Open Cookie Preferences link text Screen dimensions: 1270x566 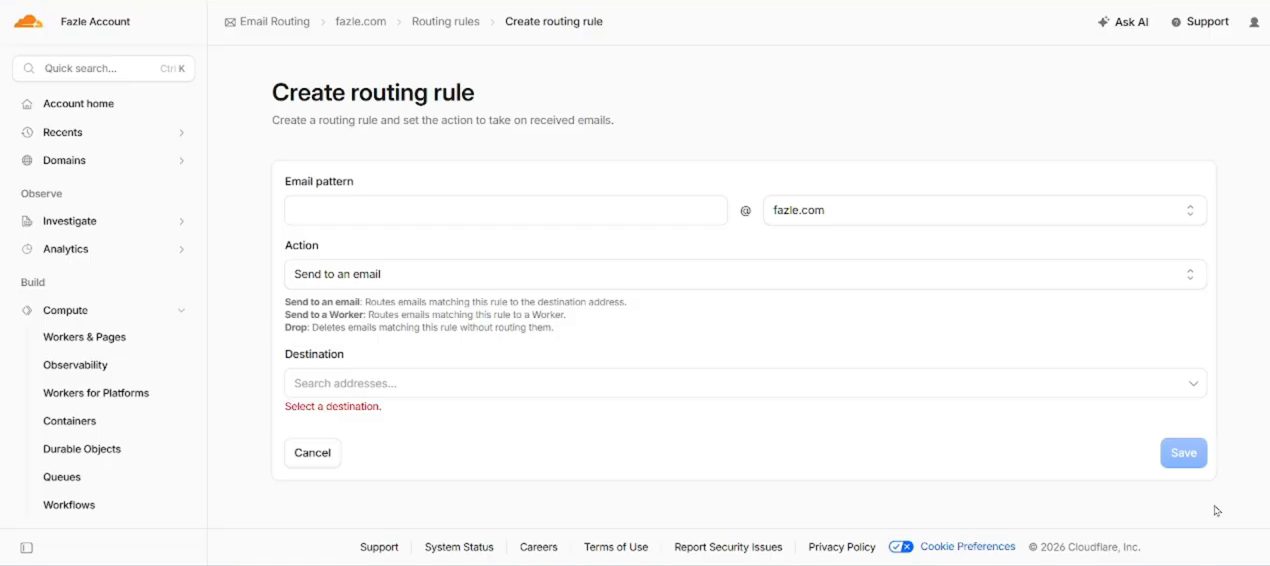(x=967, y=547)
